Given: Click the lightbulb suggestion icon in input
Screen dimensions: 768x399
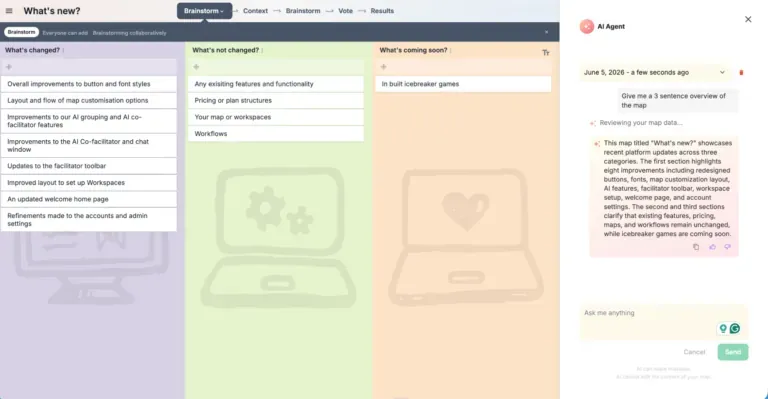Looking at the screenshot, I should pos(723,329).
